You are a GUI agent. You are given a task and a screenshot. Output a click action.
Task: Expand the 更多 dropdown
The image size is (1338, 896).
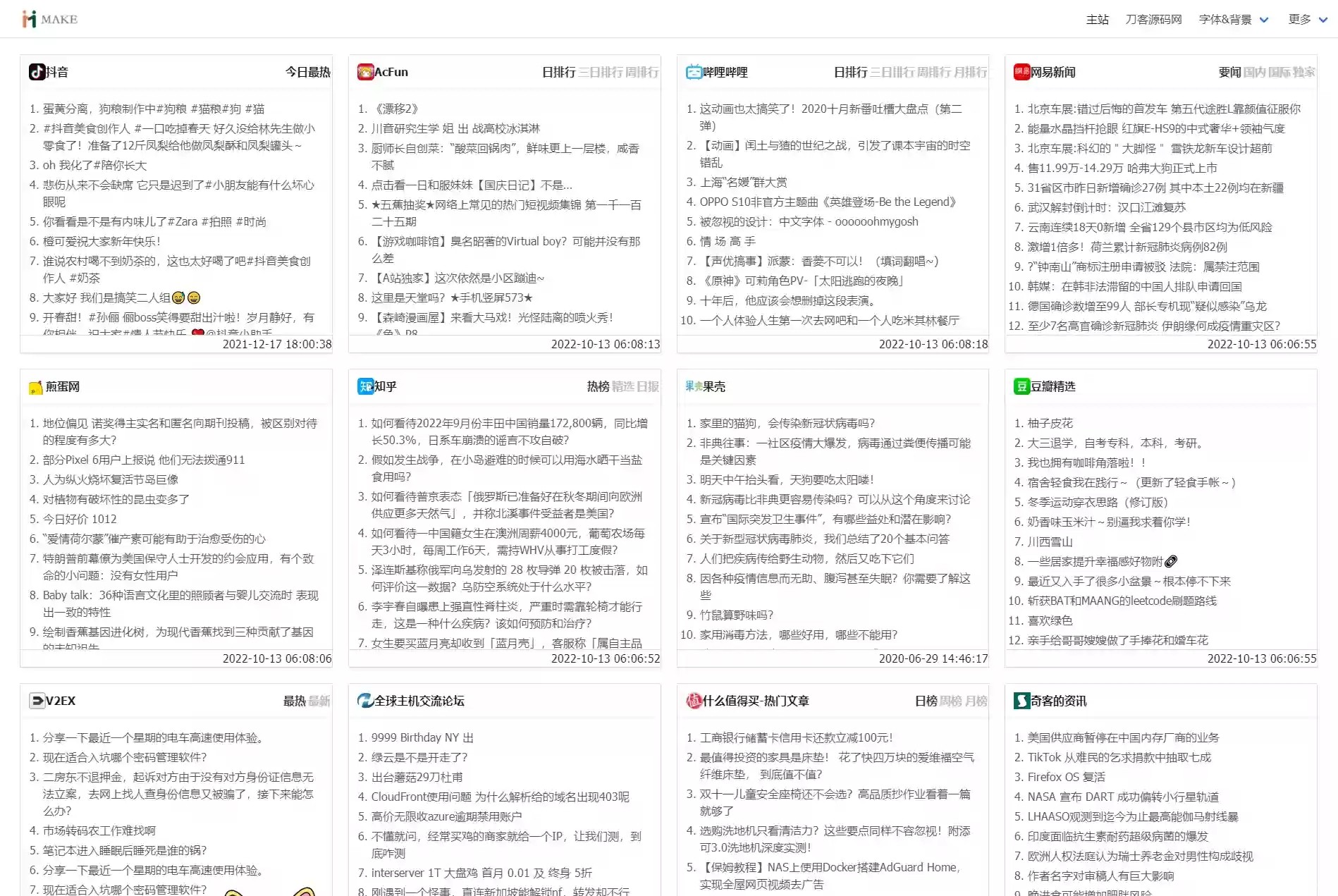coord(1301,19)
